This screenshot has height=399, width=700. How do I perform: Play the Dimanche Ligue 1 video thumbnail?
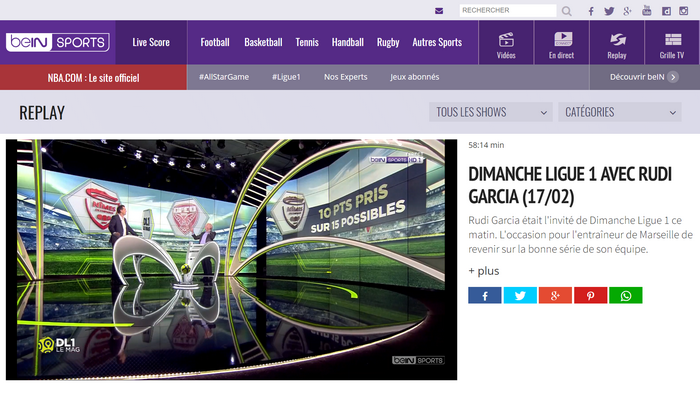click(x=231, y=260)
